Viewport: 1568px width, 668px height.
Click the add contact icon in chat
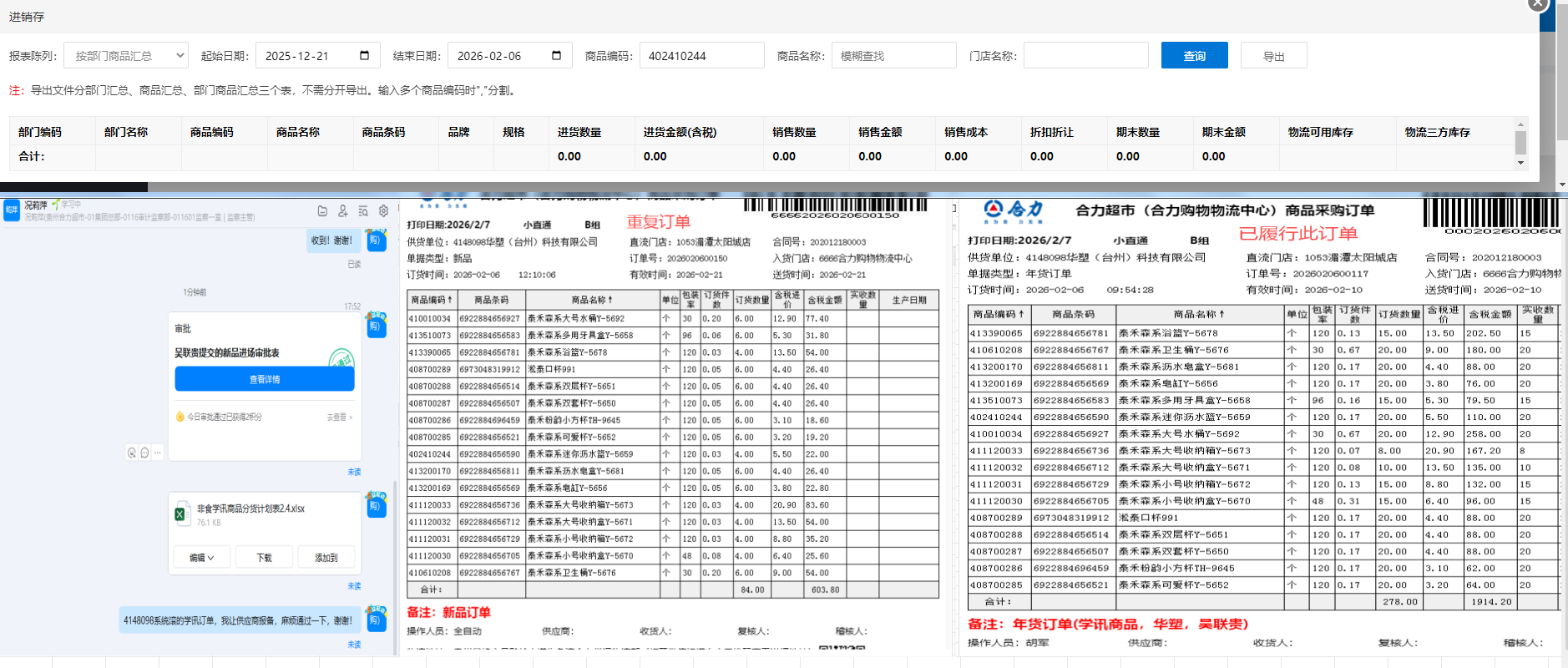coord(342,211)
